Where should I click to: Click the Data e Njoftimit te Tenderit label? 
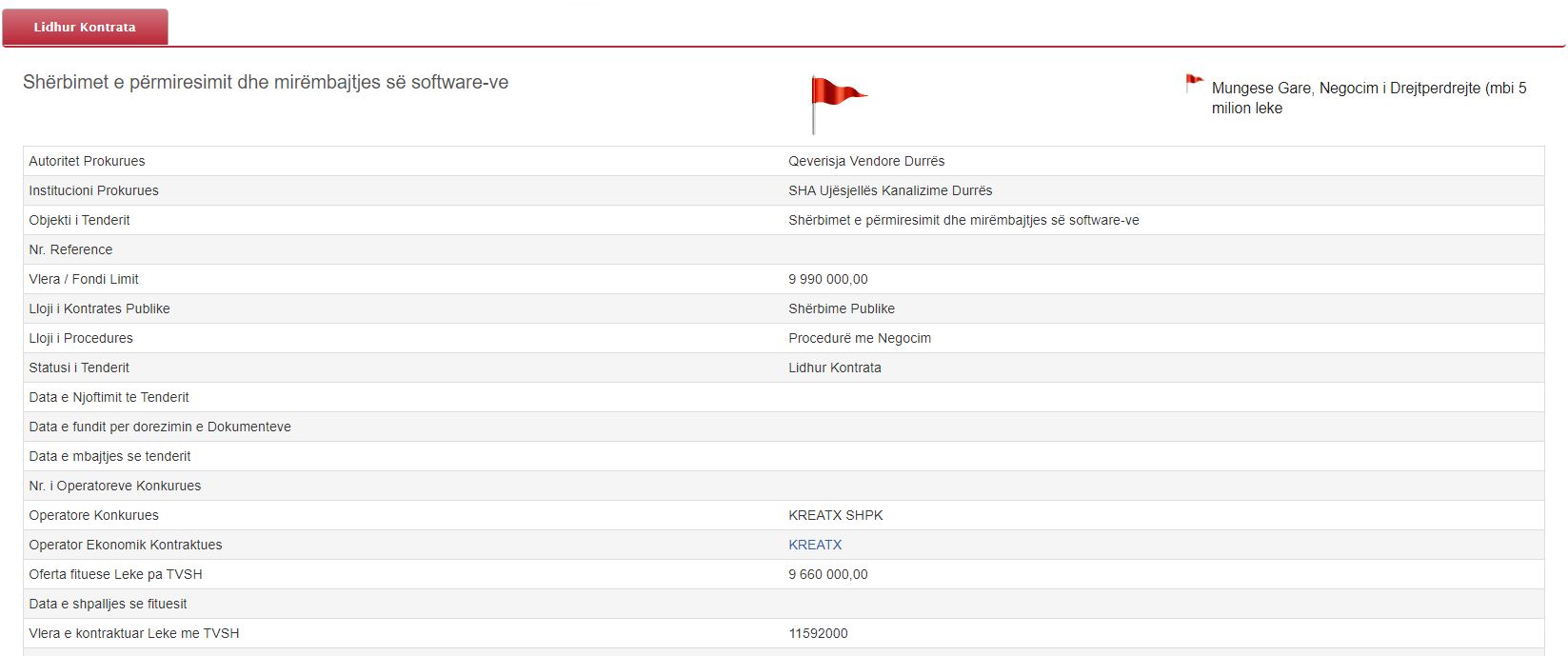click(x=109, y=397)
